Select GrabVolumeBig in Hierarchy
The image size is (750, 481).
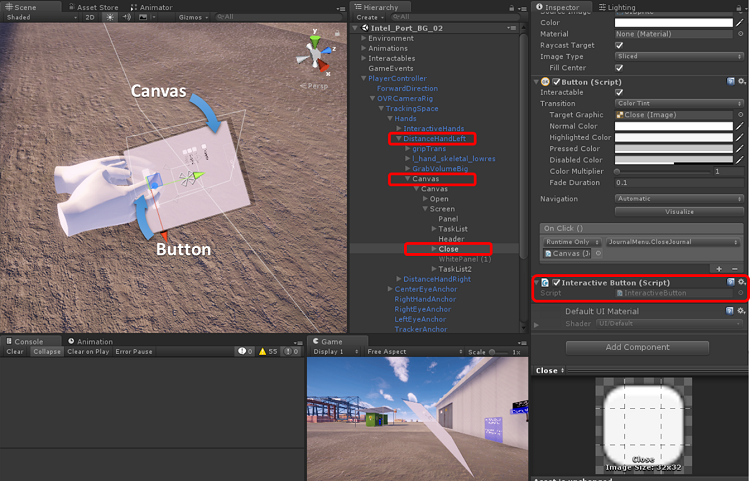pyautogui.click(x=440, y=168)
